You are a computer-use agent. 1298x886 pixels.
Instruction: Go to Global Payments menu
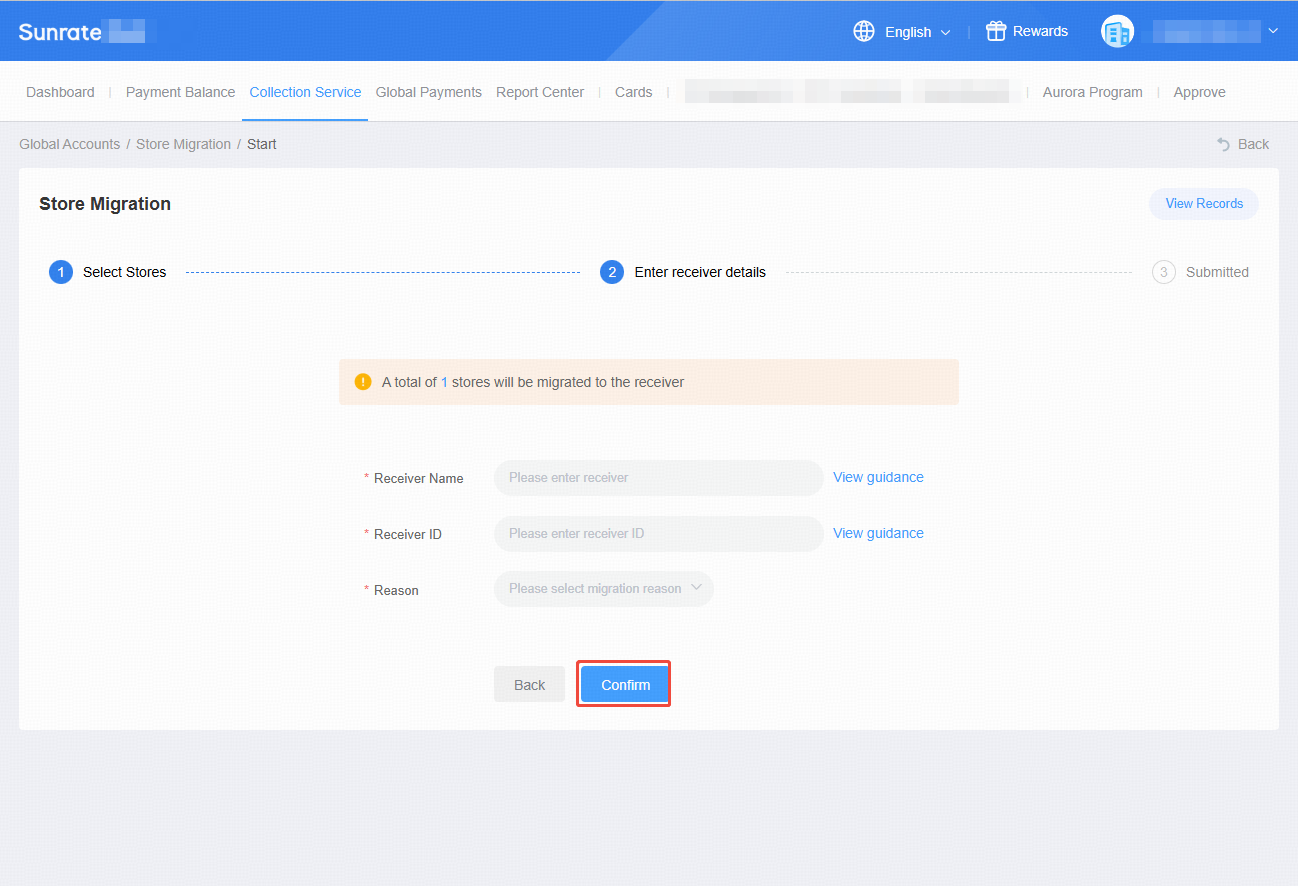[x=428, y=92]
